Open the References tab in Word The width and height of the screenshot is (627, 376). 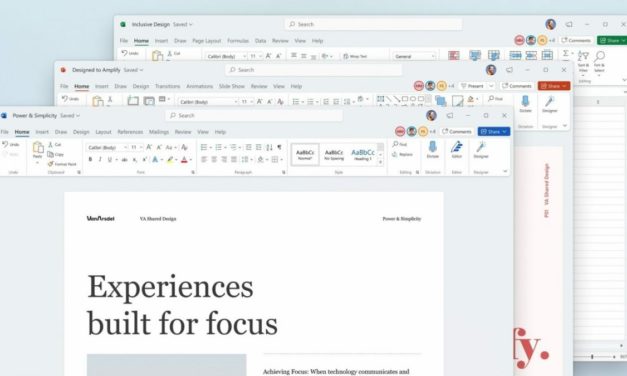[x=130, y=132]
